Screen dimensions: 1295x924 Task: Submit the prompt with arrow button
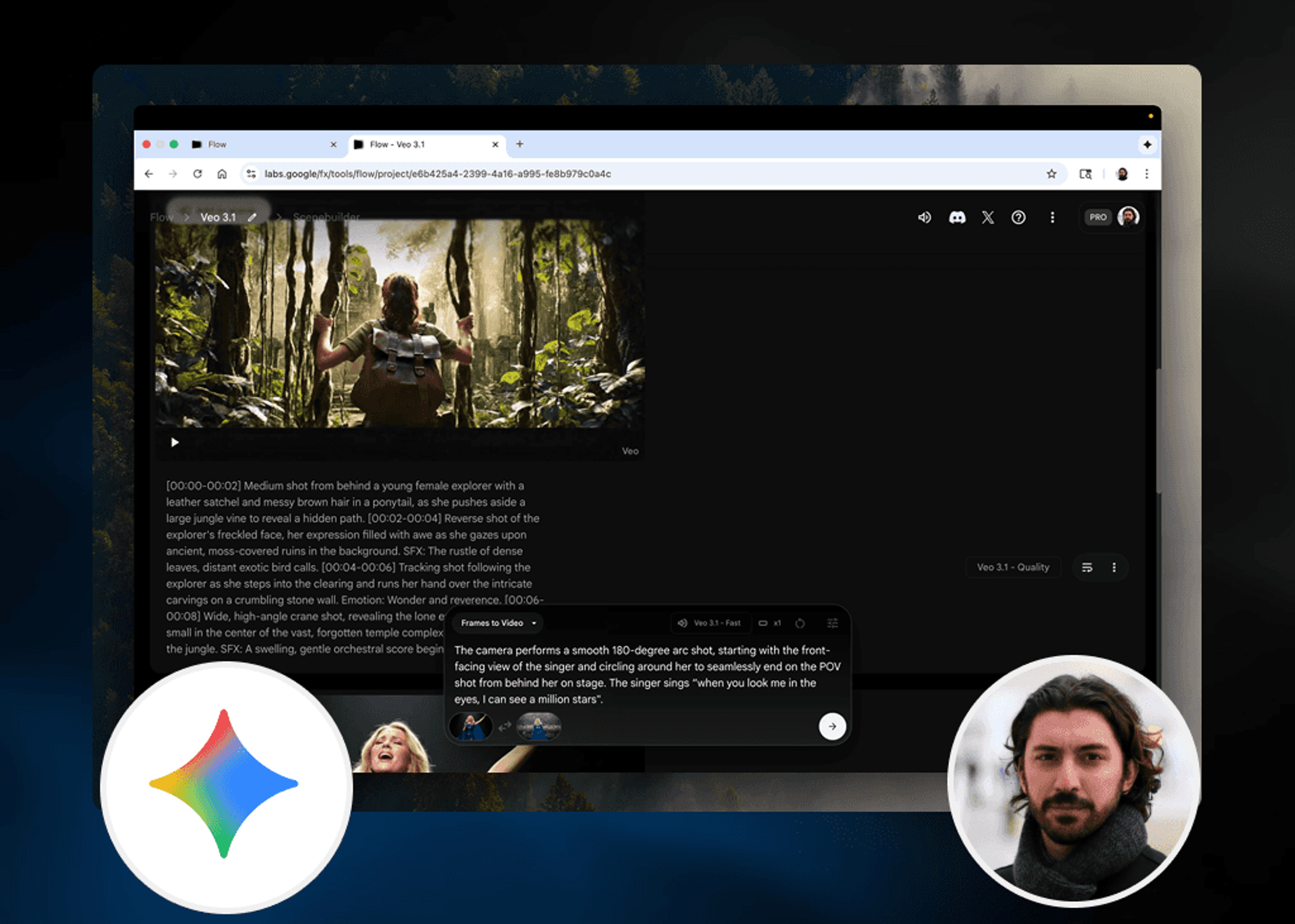click(x=832, y=726)
